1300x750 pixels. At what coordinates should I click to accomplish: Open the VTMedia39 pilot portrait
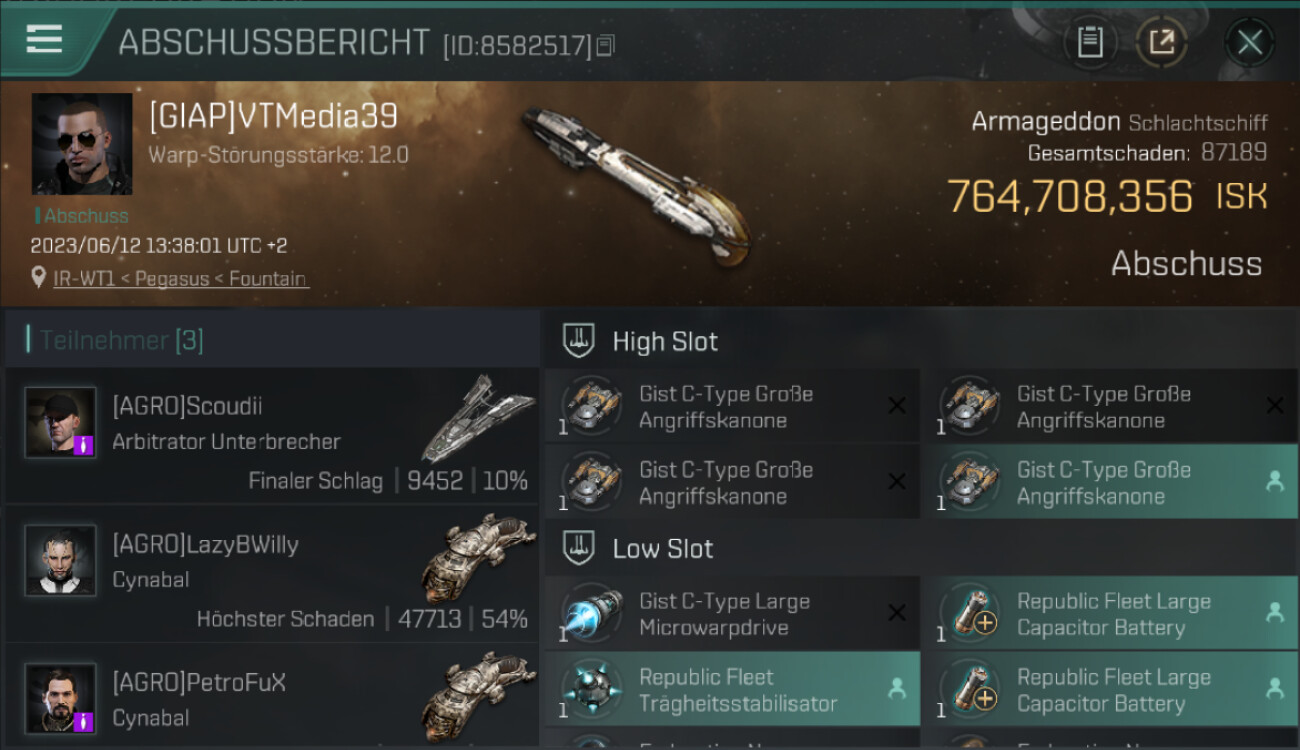pos(82,144)
